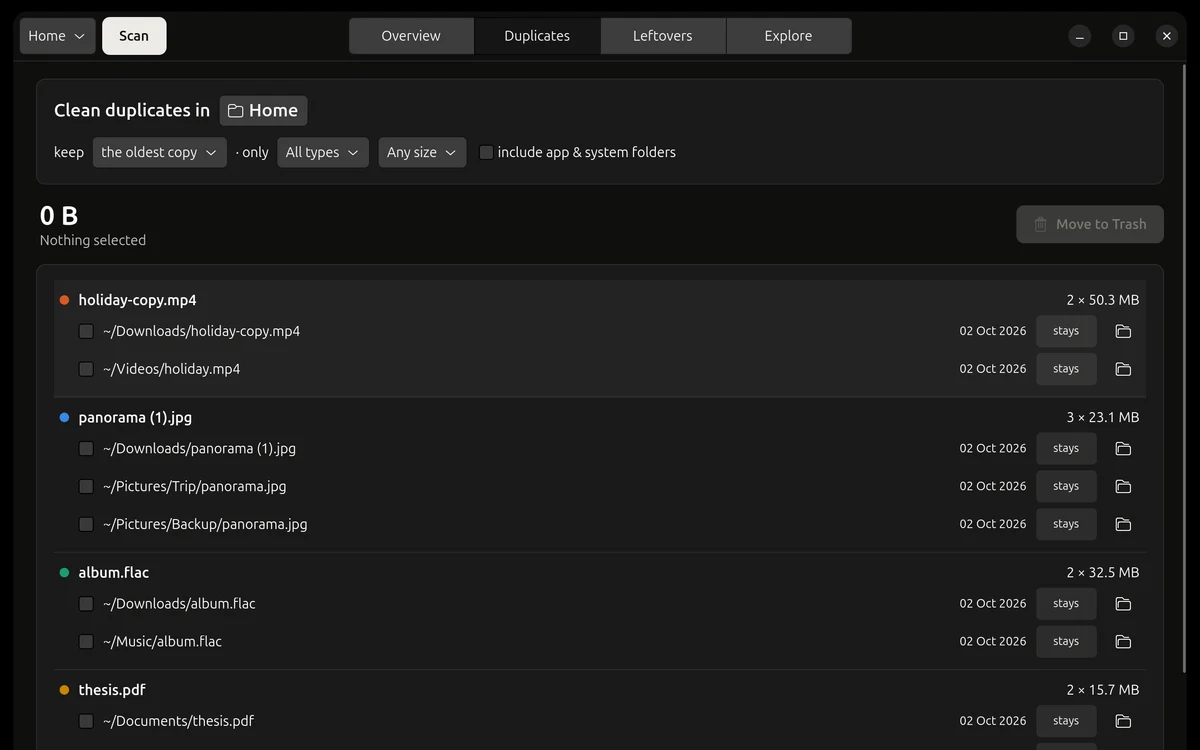This screenshot has height=750, width=1200.
Task: Tick checkbox for ~/Downloads/holiday-copy.mp4
Action: click(x=86, y=331)
